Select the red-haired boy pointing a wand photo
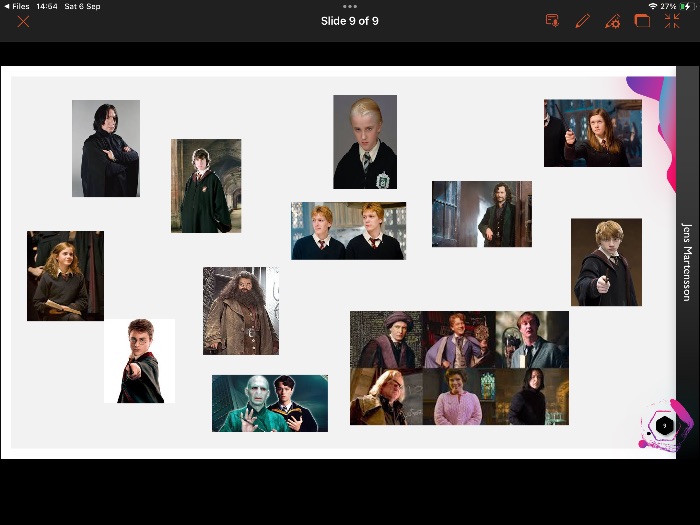This screenshot has width=700, height=525. coord(606,262)
